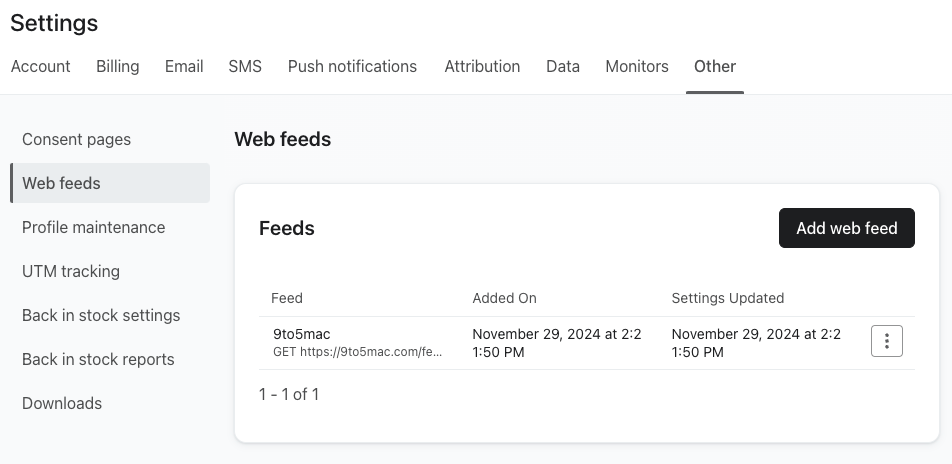The image size is (952, 464).
Task: Go to the Email tab
Action: click(184, 66)
